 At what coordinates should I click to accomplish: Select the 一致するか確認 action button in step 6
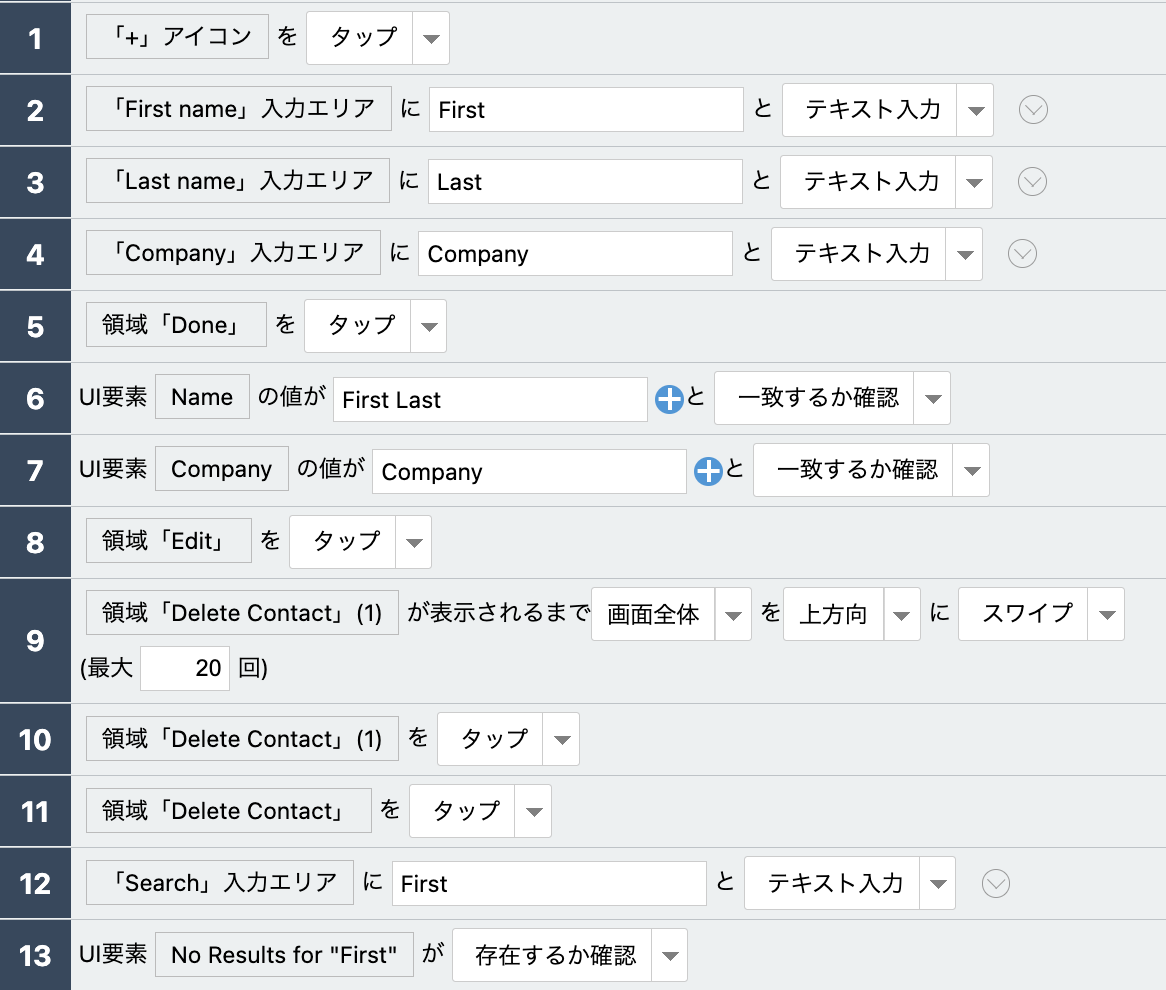(x=814, y=398)
